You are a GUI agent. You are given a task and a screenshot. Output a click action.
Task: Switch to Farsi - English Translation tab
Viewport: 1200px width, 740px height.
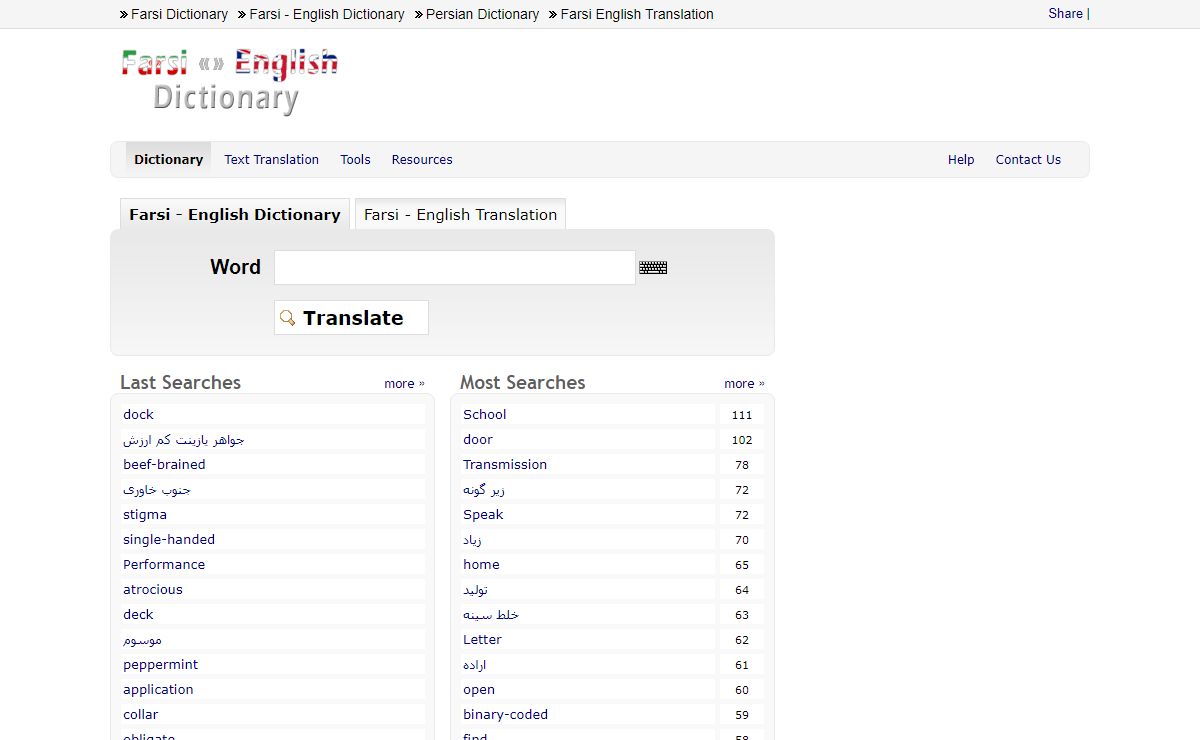coord(460,214)
